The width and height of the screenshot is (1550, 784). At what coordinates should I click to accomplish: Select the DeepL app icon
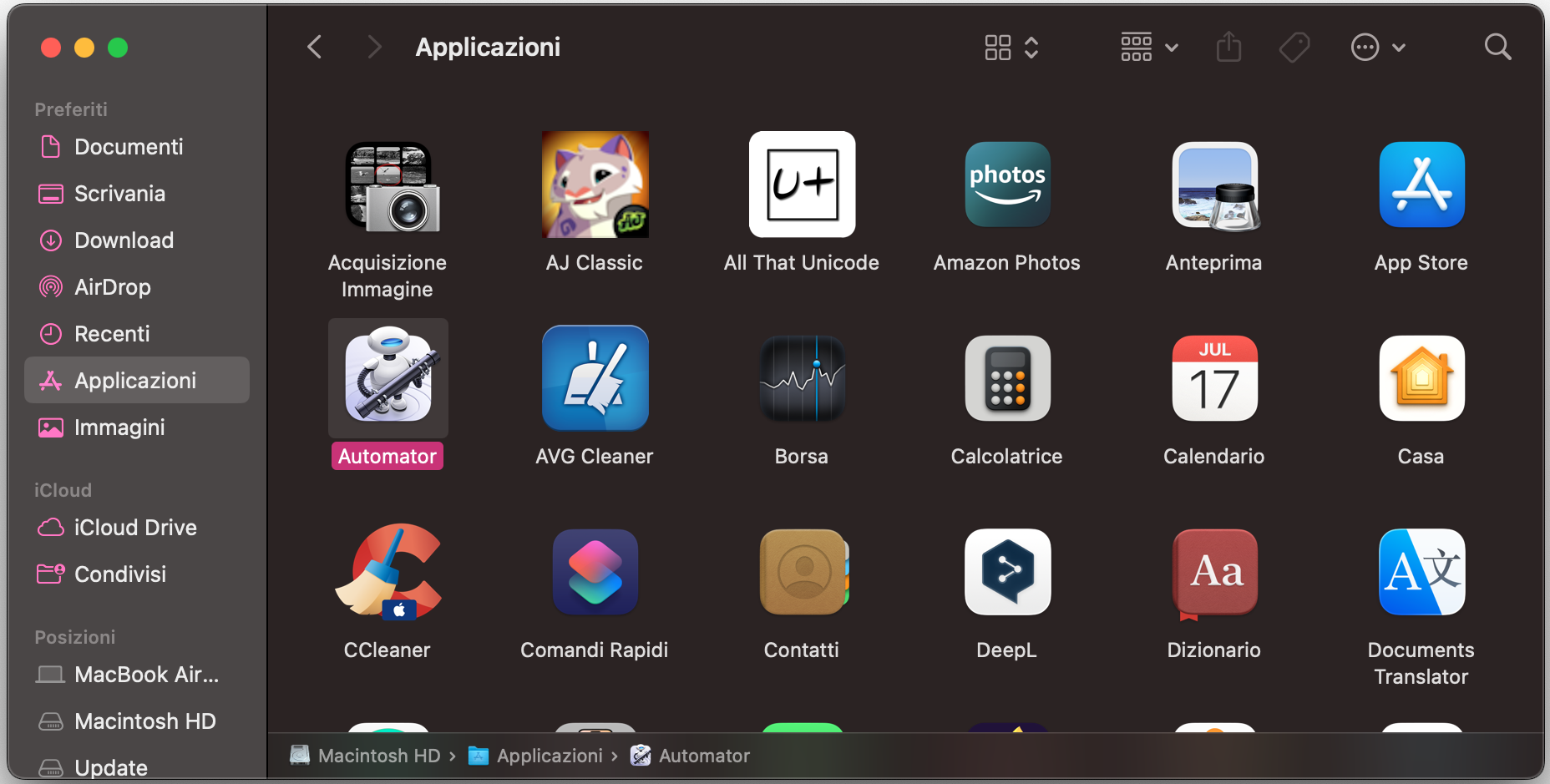[x=1007, y=572]
